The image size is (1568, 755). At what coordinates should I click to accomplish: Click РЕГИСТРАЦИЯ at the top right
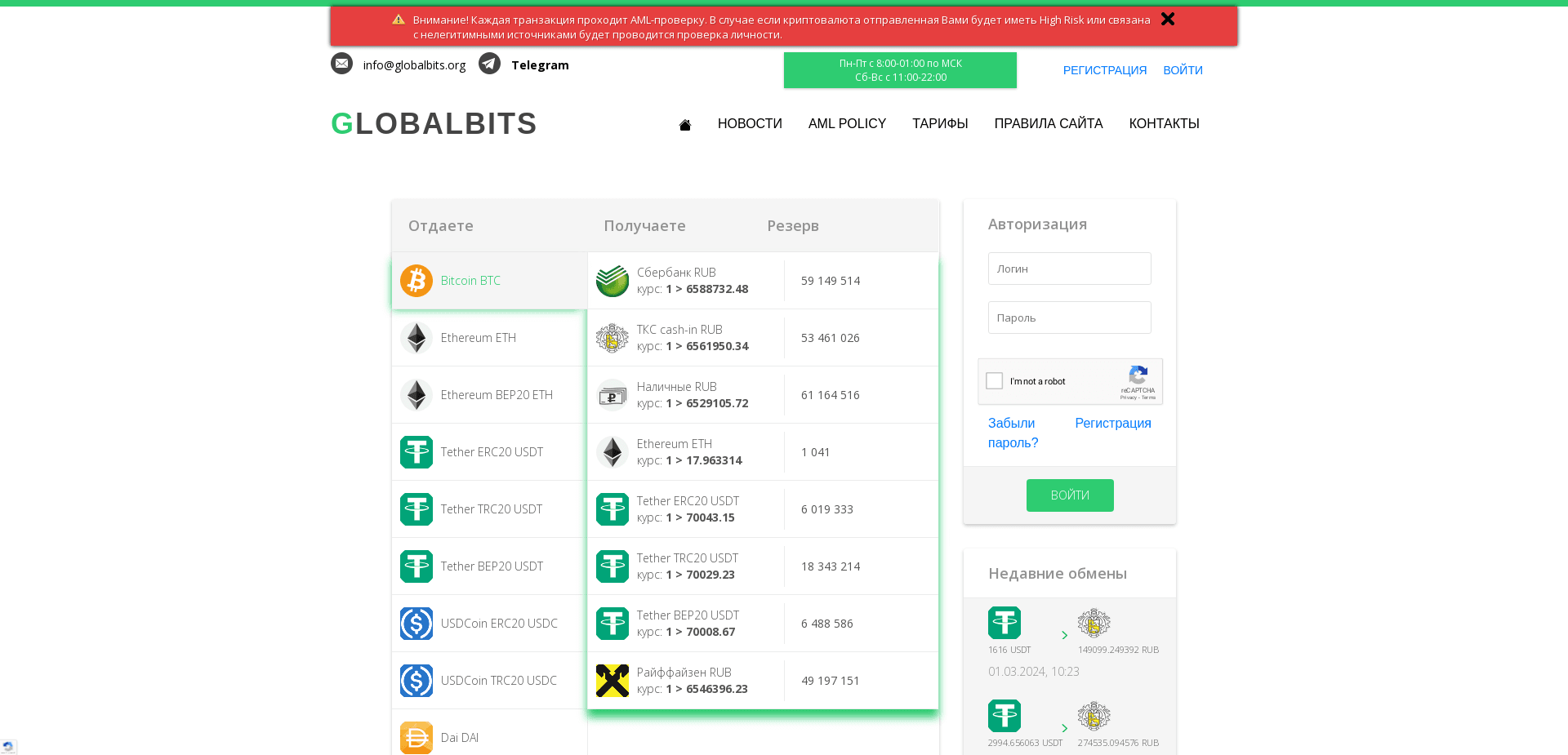(1105, 70)
